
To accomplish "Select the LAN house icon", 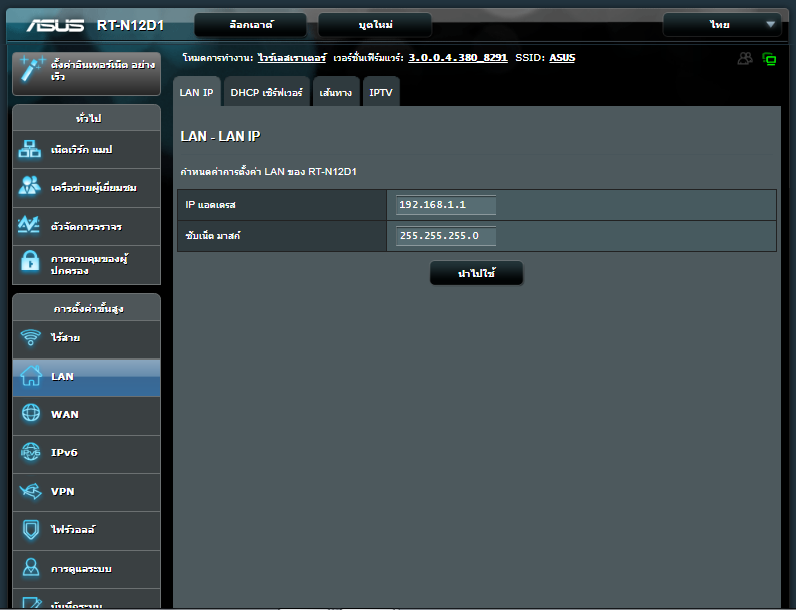I will coord(31,376).
